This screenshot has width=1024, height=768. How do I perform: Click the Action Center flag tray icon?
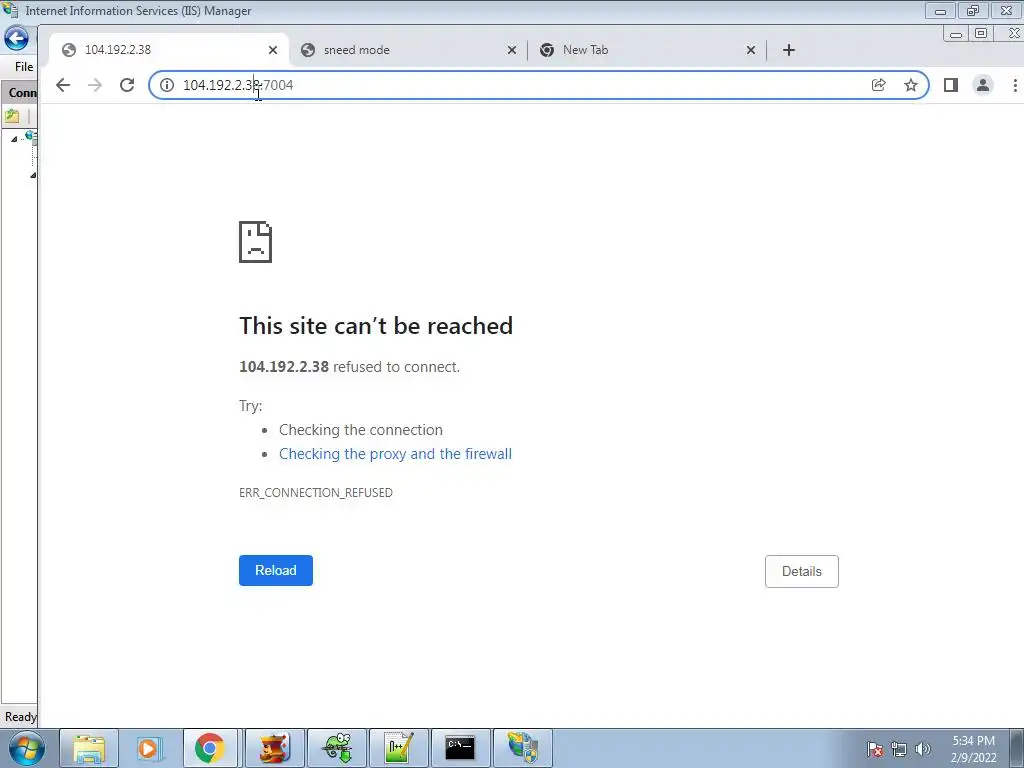coord(874,749)
